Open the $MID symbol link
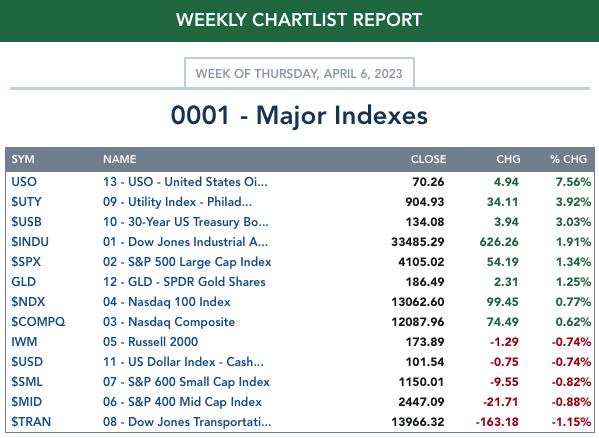This screenshot has height=438, width=599. point(26,402)
